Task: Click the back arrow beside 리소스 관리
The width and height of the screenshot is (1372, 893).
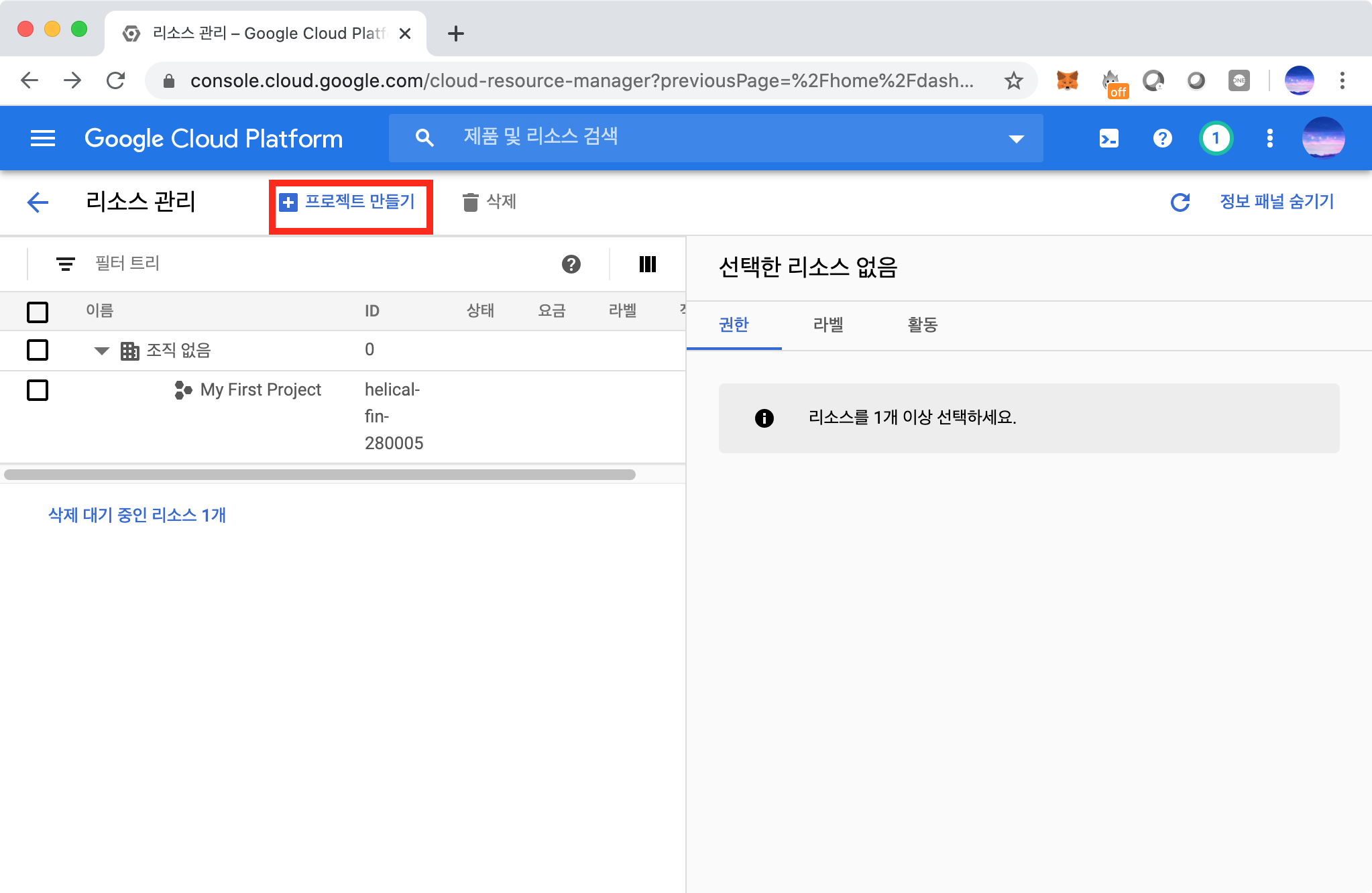Action: click(38, 202)
